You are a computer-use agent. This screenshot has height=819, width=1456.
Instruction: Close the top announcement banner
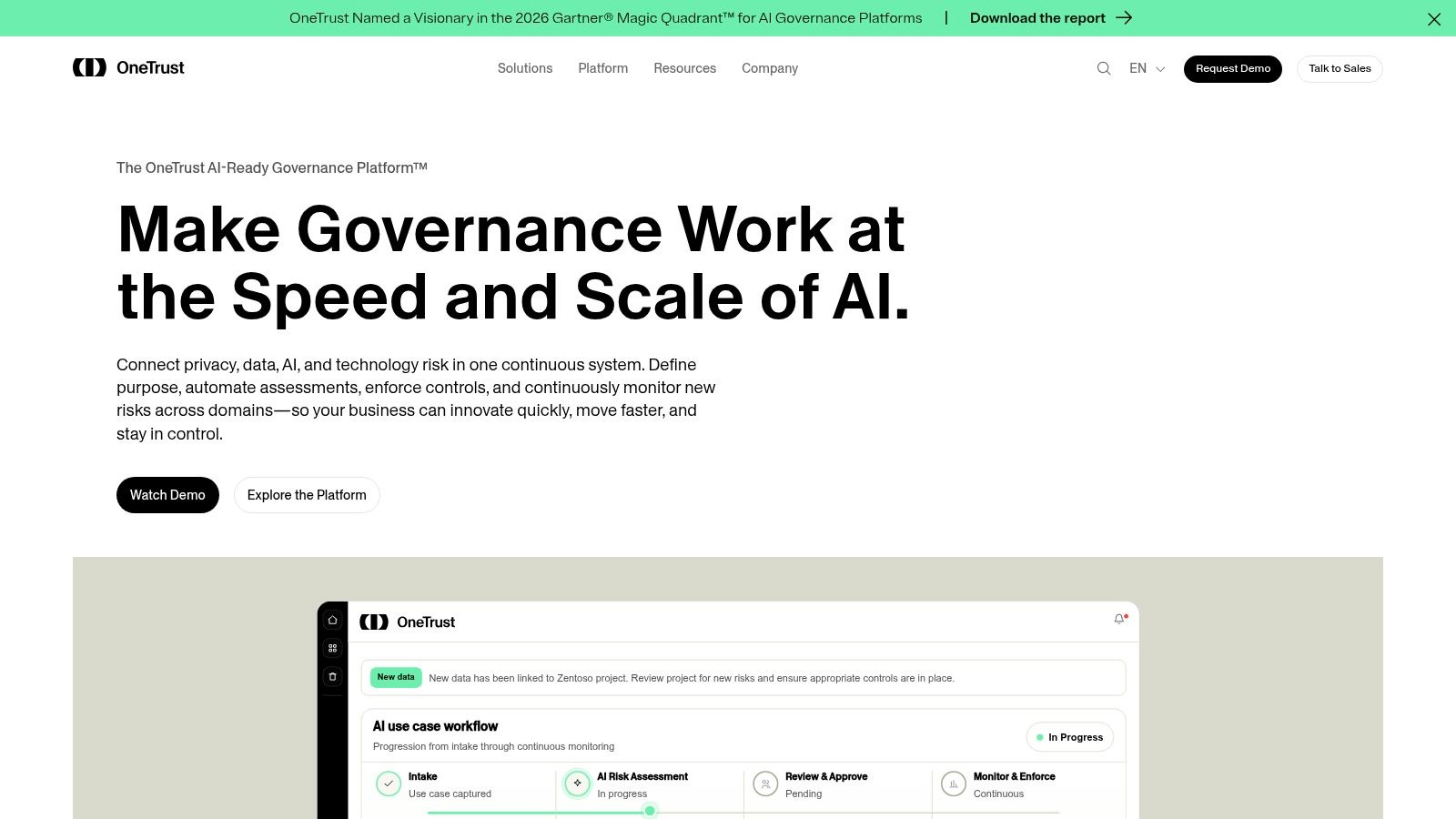coord(1434,19)
